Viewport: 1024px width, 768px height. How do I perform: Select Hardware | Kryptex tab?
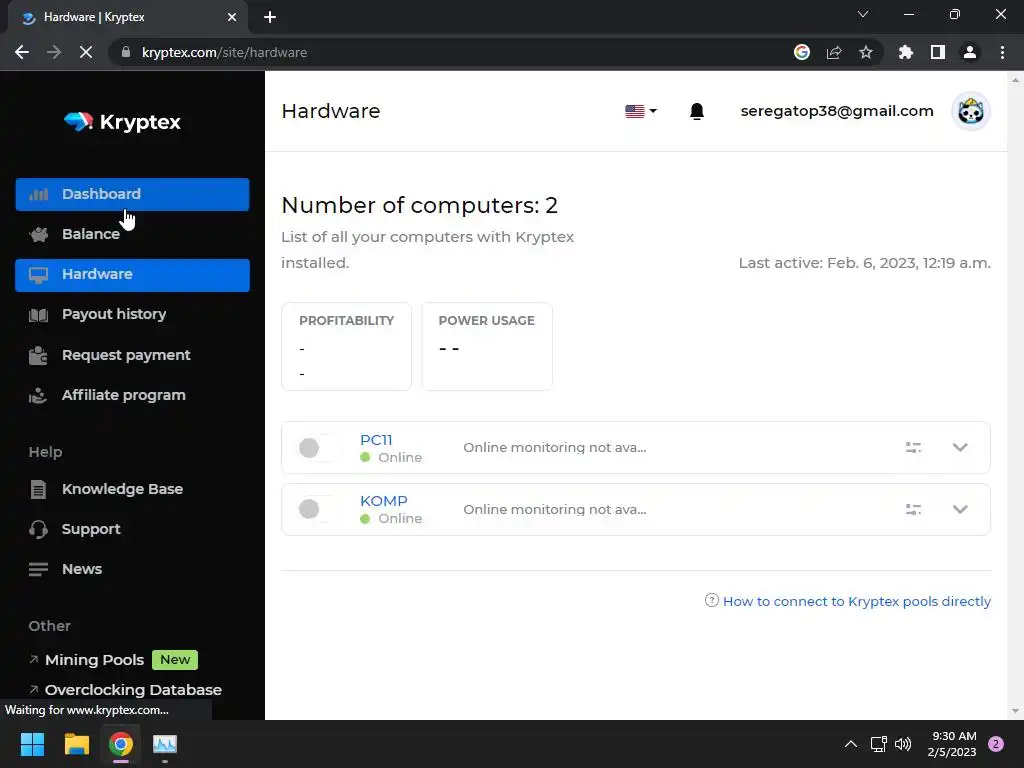pos(128,17)
